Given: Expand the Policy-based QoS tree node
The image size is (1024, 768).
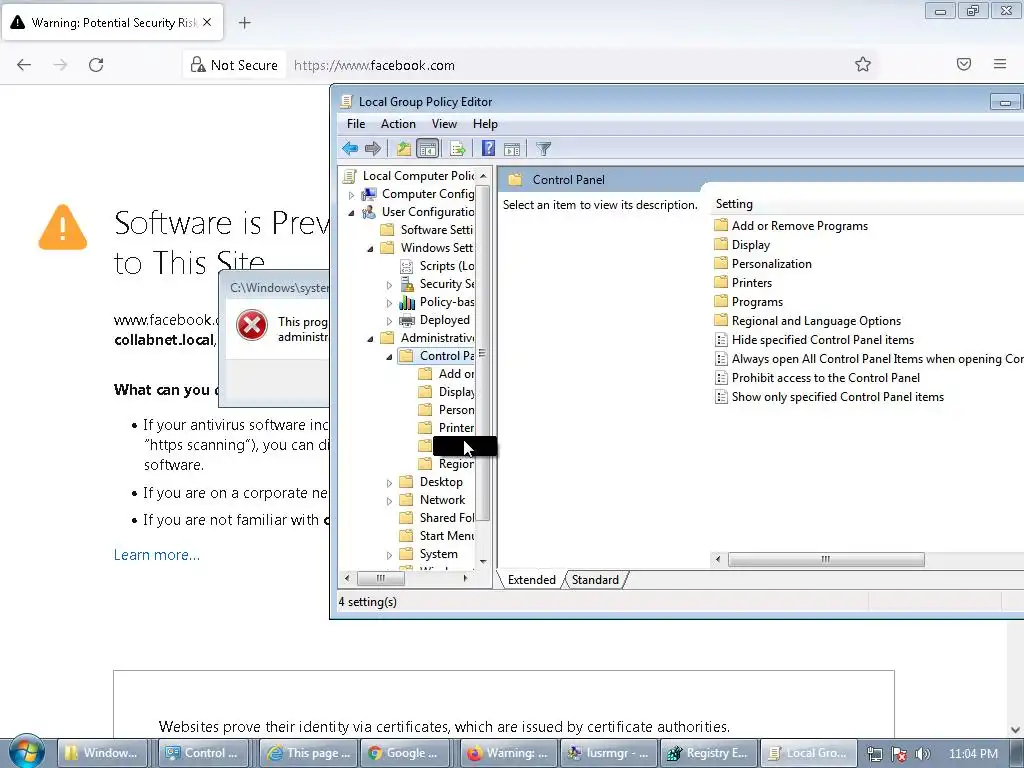Looking at the screenshot, I should (x=389, y=302).
